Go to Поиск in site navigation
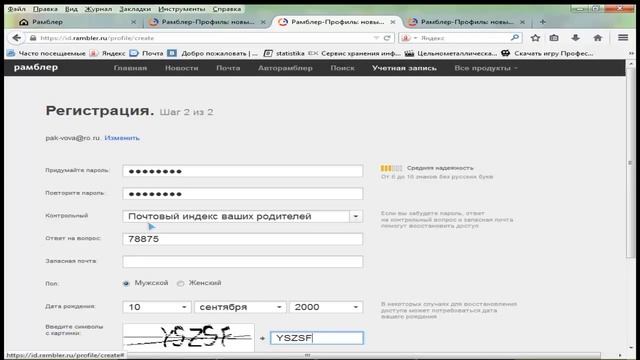The image size is (640, 360). 342,68
